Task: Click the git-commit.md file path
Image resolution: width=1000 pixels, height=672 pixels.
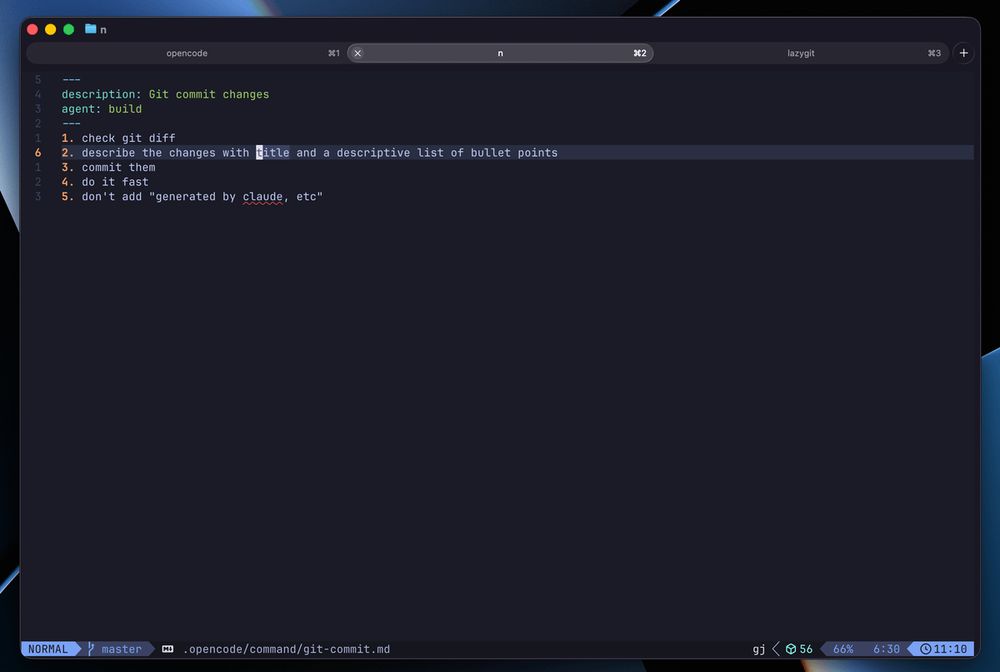Action: point(287,649)
